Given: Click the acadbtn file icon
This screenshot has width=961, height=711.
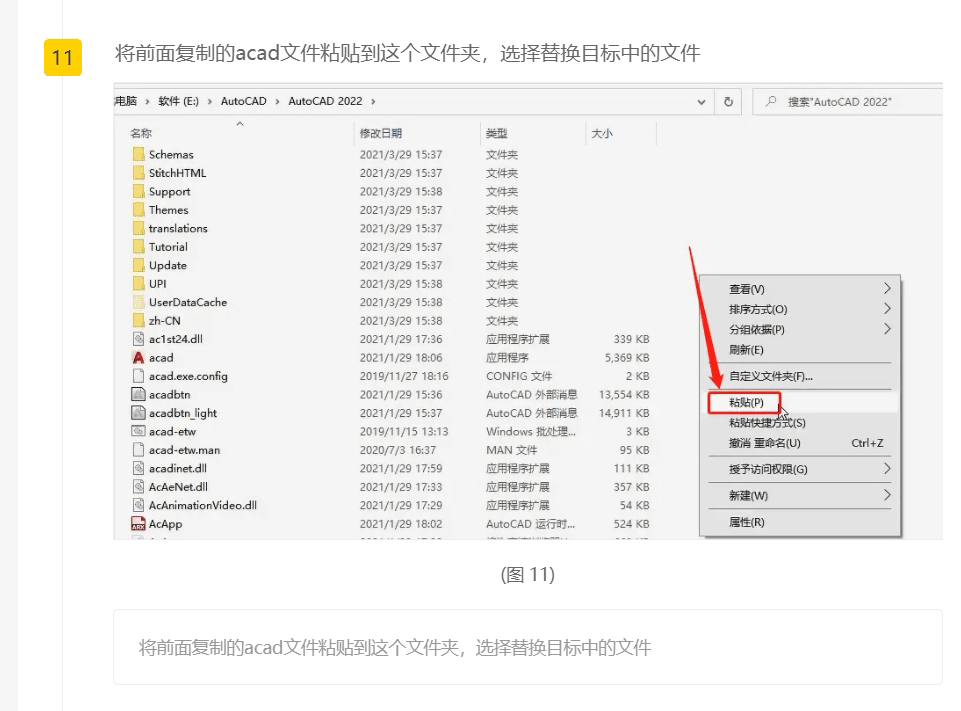Looking at the screenshot, I should tap(139, 394).
